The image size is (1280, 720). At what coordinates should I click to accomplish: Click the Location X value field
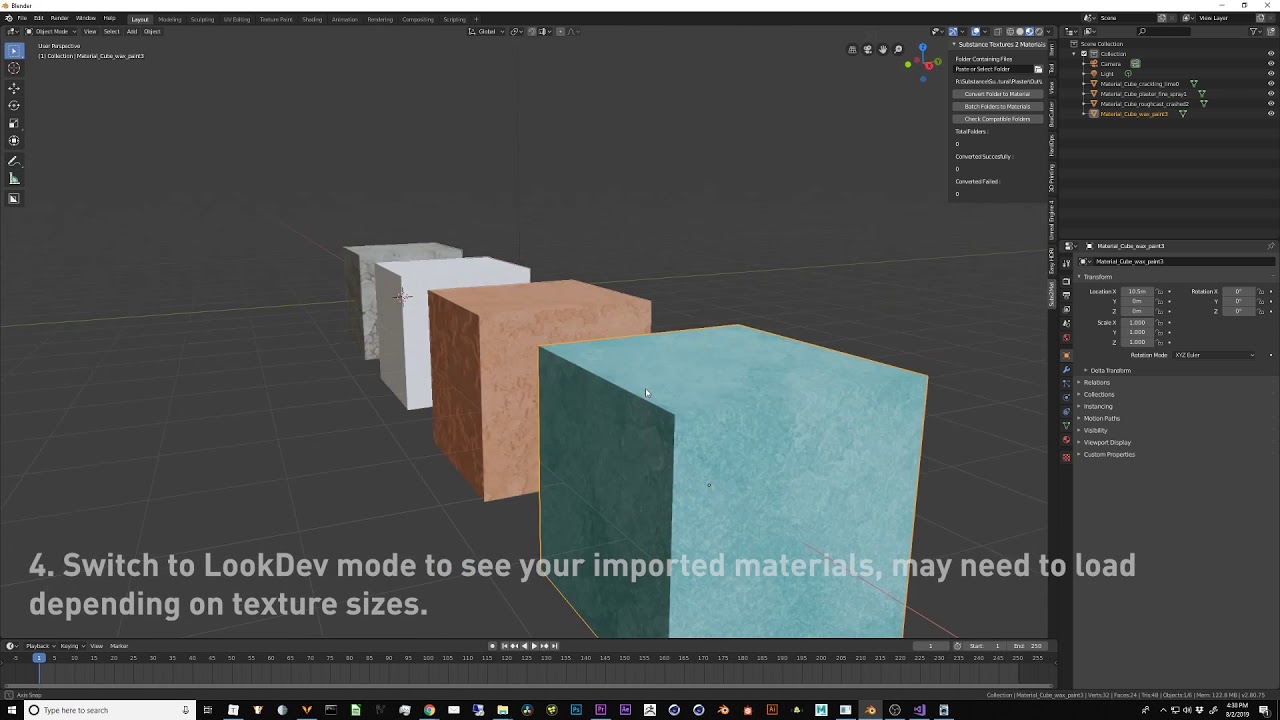tap(1137, 292)
